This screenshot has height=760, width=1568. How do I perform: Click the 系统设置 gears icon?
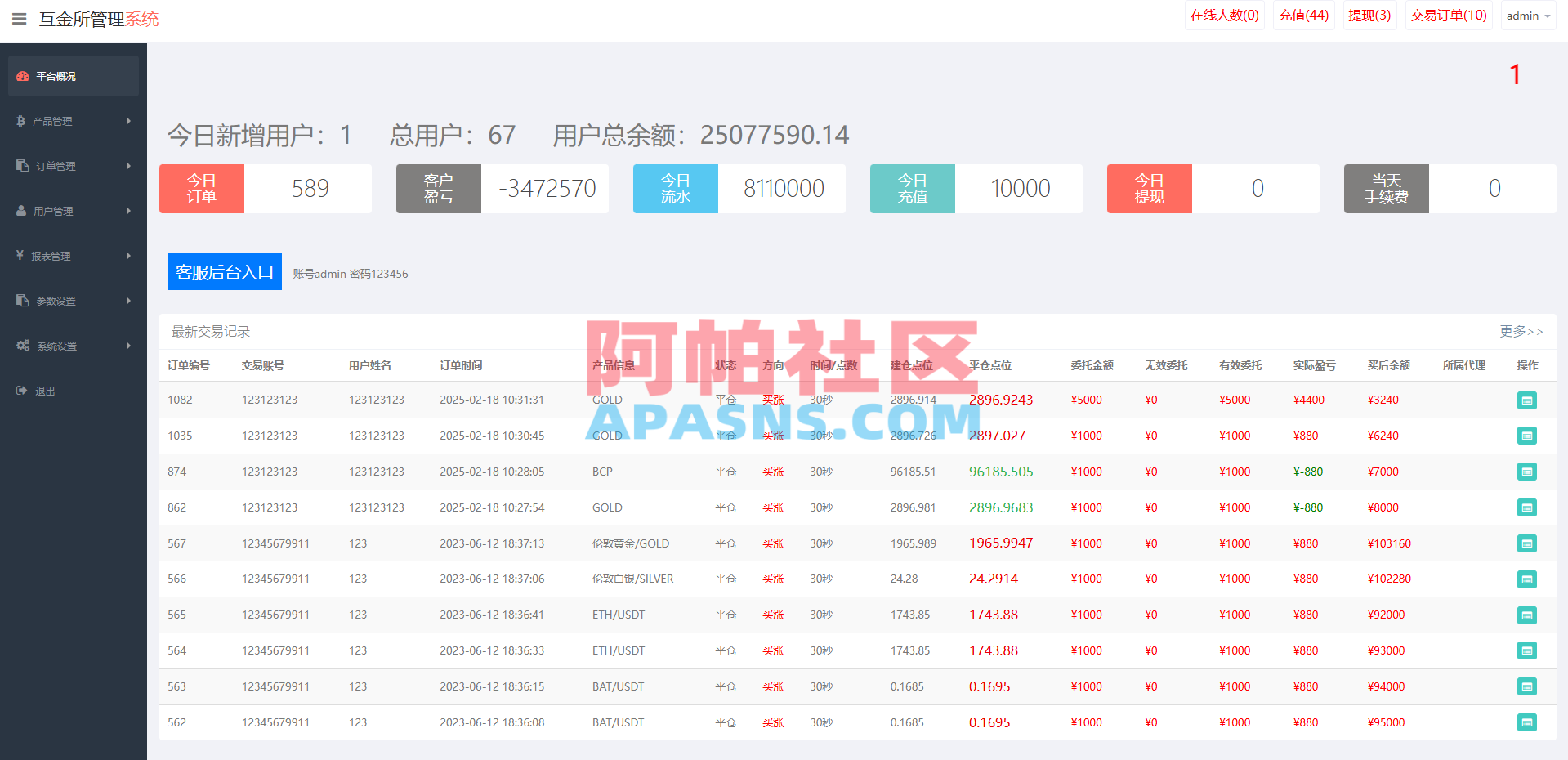[x=22, y=345]
